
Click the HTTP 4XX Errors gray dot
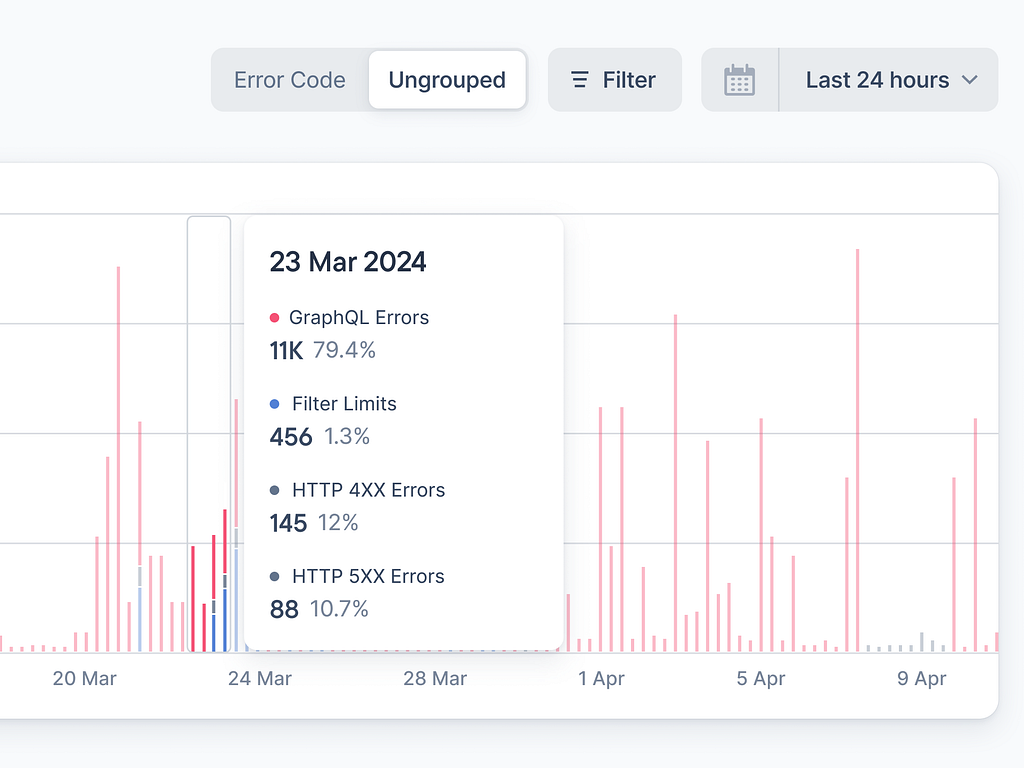[x=275, y=490]
